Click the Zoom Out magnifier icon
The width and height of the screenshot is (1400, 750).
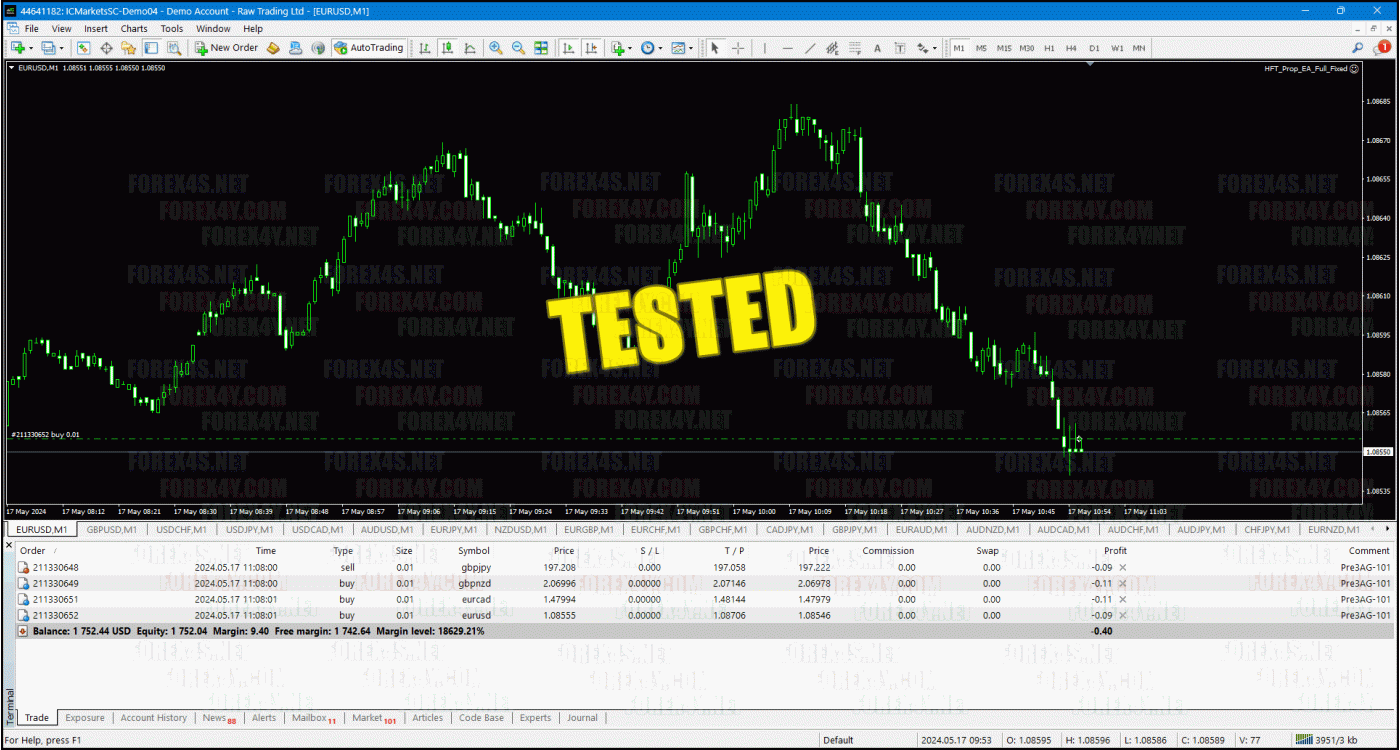click(x=518, y=48)
